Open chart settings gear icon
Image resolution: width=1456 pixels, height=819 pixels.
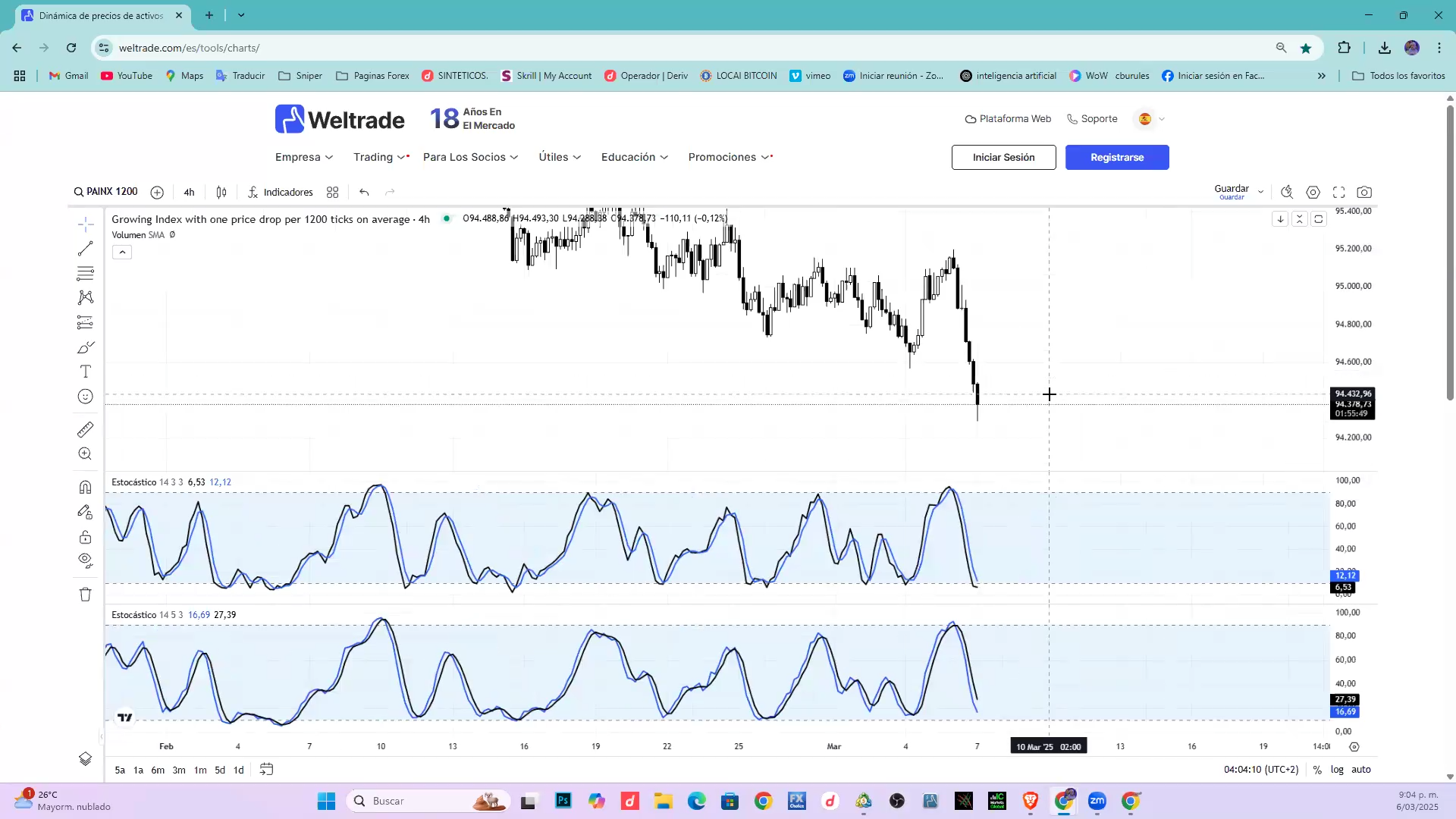[1313, 193]
